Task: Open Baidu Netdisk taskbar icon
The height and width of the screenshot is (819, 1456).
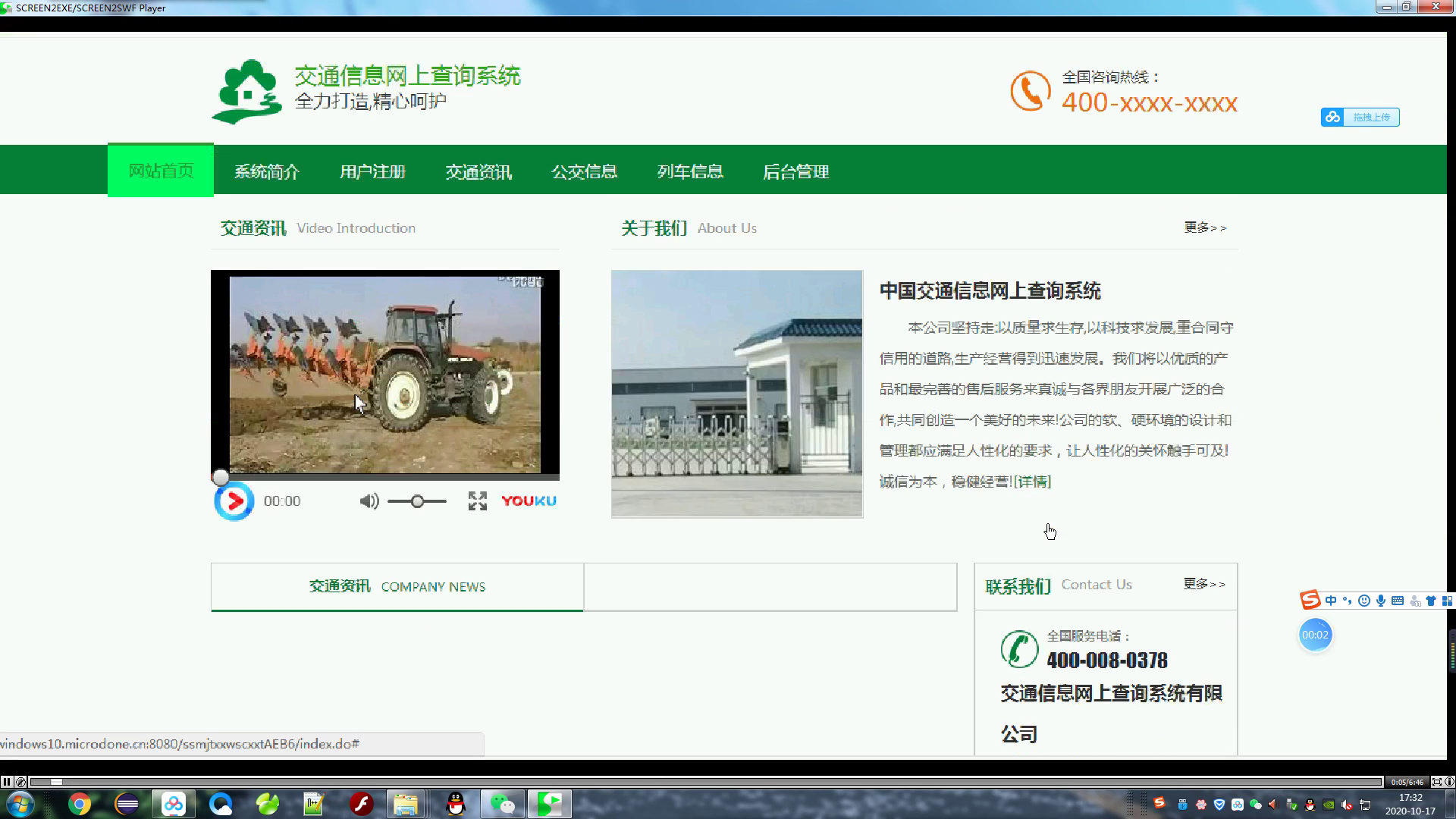Action: point(174,804)
